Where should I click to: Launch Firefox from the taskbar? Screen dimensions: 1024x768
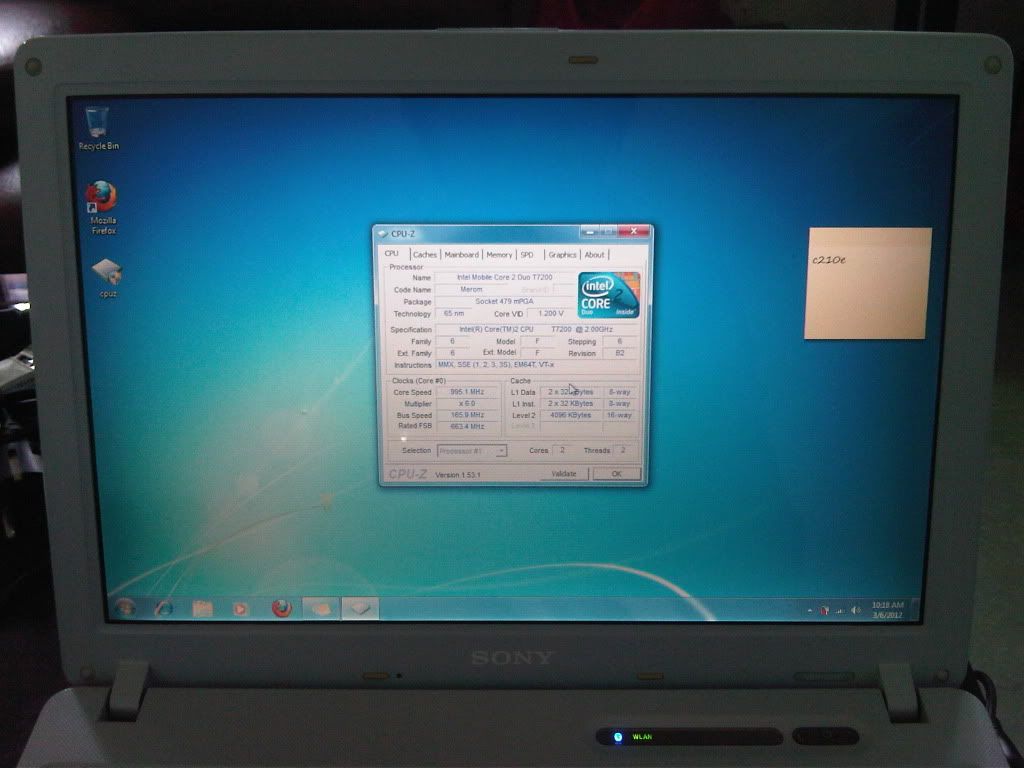[x=281, y=609]
